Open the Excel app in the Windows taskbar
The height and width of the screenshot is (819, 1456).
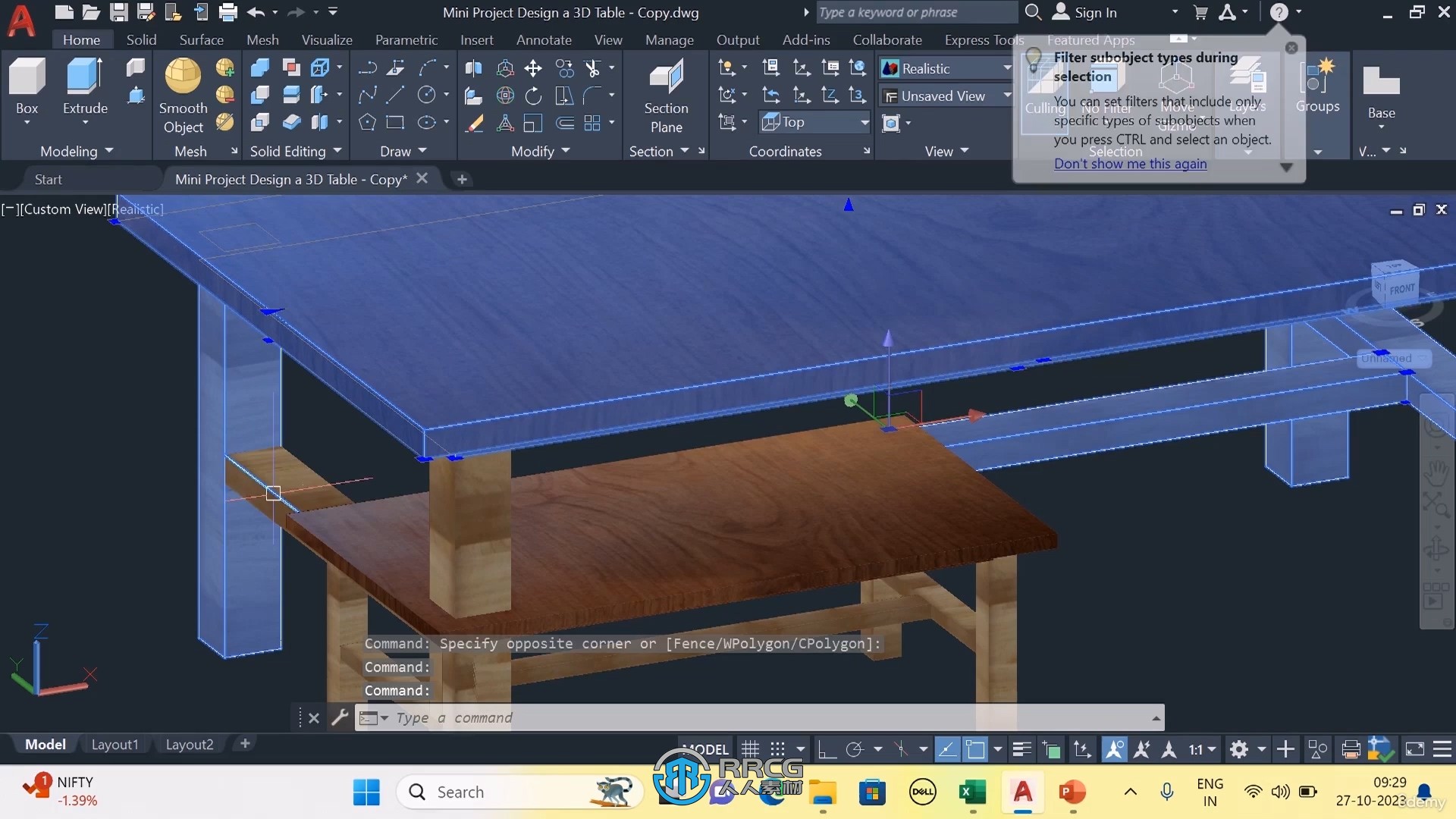[972, 792]
